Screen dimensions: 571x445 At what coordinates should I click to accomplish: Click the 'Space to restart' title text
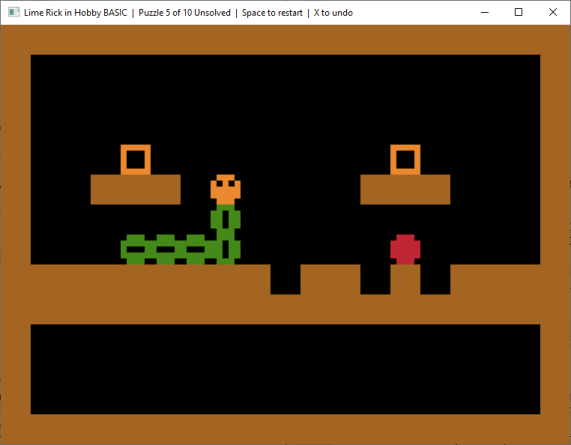click(x=272, y=13)
